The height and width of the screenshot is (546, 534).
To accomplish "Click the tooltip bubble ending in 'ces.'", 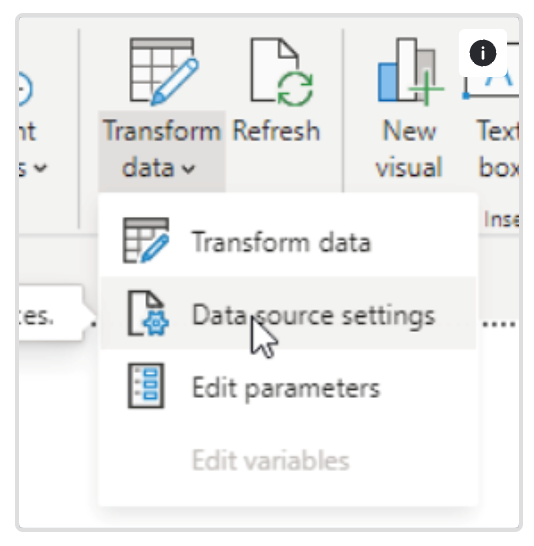I will pos(52,316).
